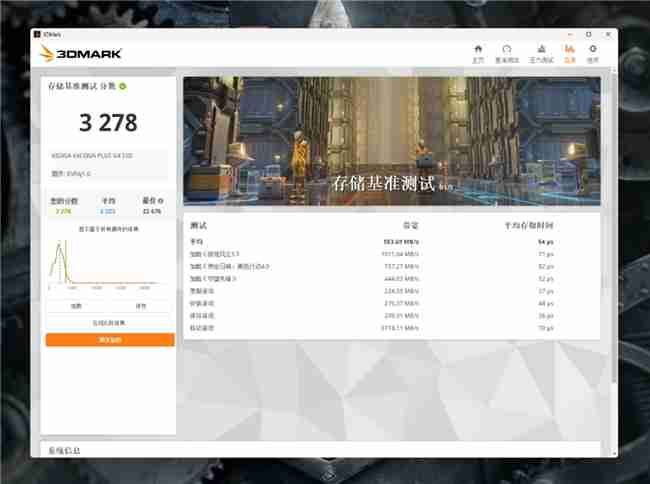Screen dimensions: 650x484
Task: Click the large 3 278 score value
Action: coord(109,122)
